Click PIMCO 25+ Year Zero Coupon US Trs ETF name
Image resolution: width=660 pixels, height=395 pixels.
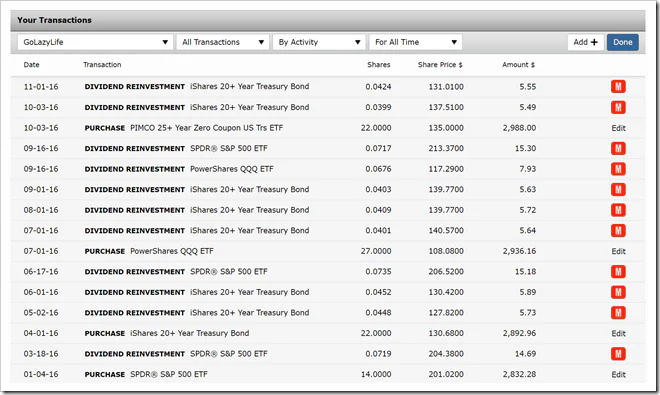tap(207, 128)
